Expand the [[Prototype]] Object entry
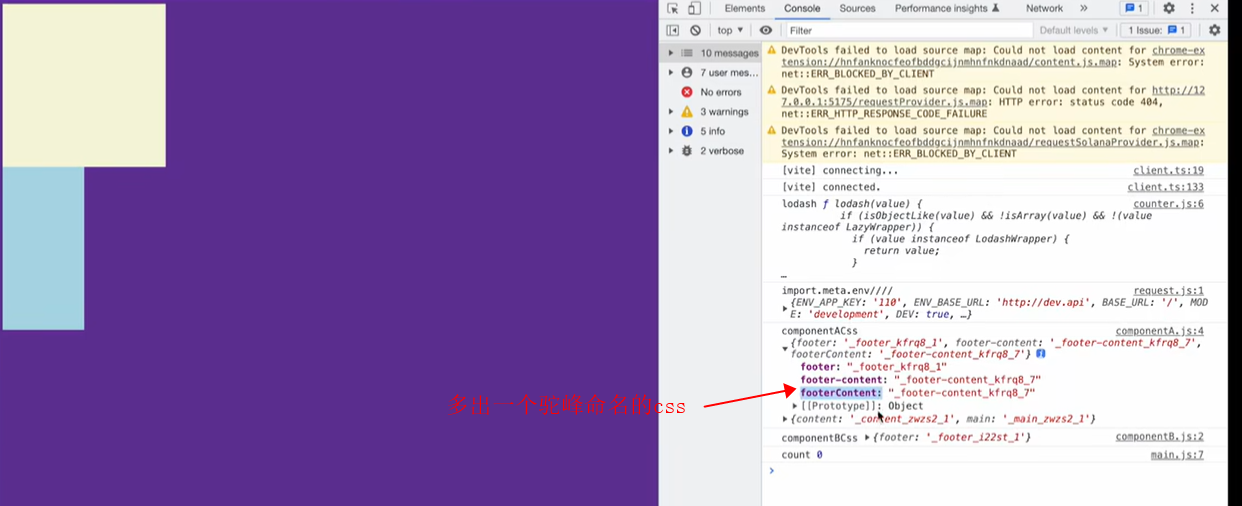This screenshot has width=1242, height=506. coord(796,406)
